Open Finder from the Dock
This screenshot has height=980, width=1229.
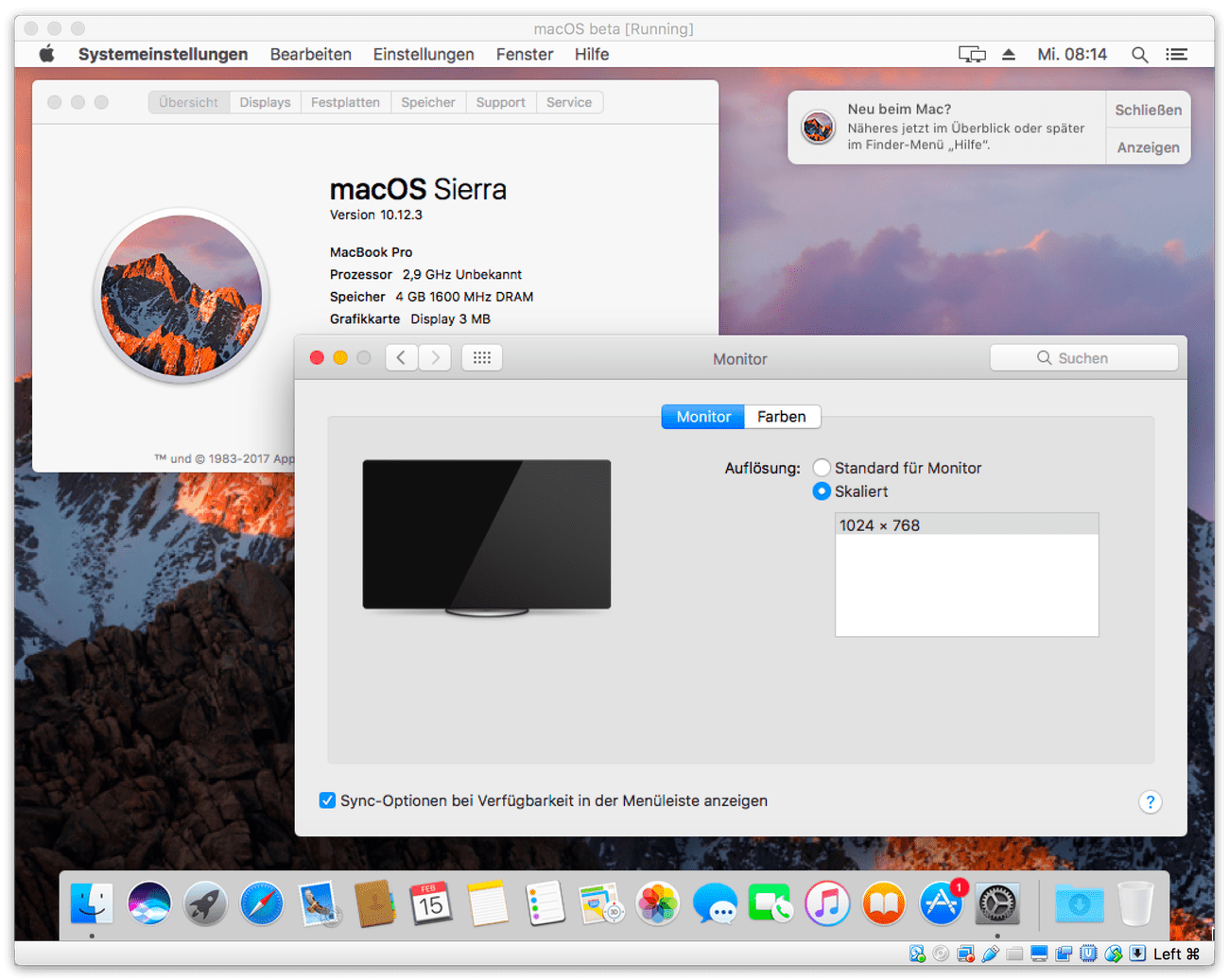tap(92, 903)
